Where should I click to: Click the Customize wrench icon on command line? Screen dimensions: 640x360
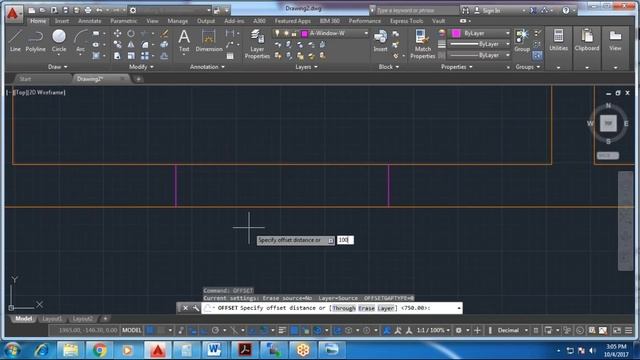coord(196,308)
